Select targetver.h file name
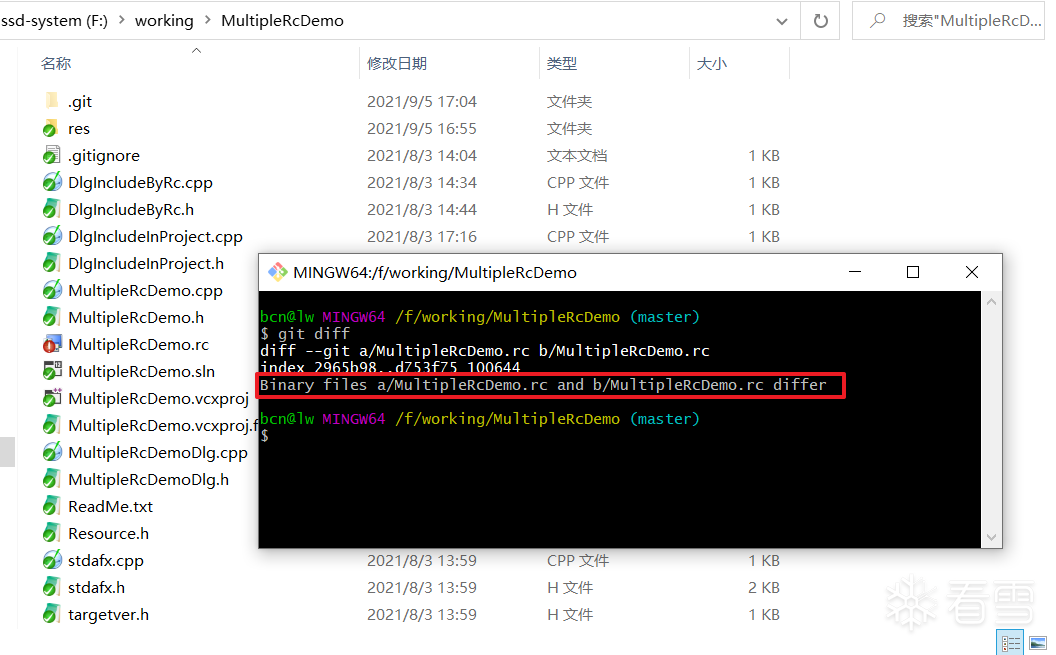Image resolution: width=1056 pixels, height=655 pixels. point(108,614)
